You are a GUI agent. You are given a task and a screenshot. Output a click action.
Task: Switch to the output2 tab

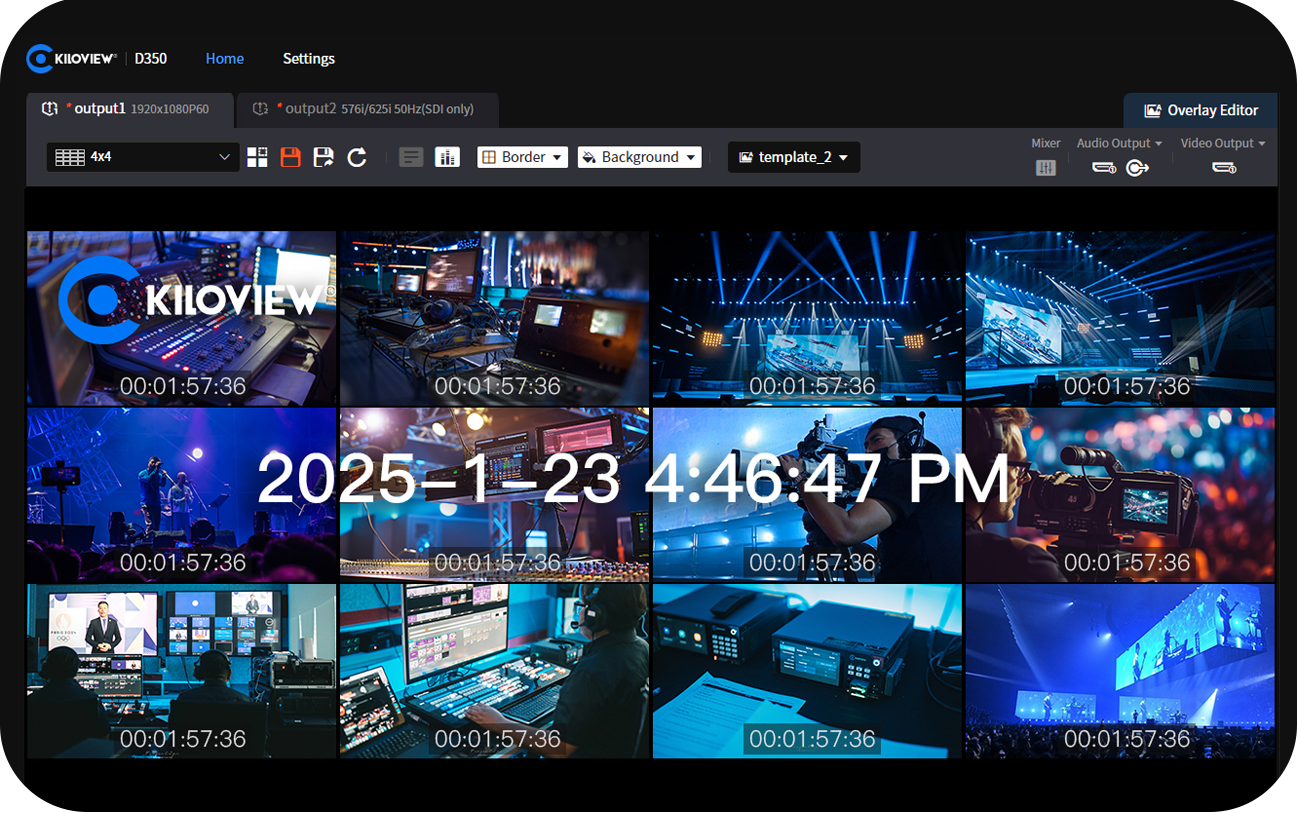[x=367, y=109]
